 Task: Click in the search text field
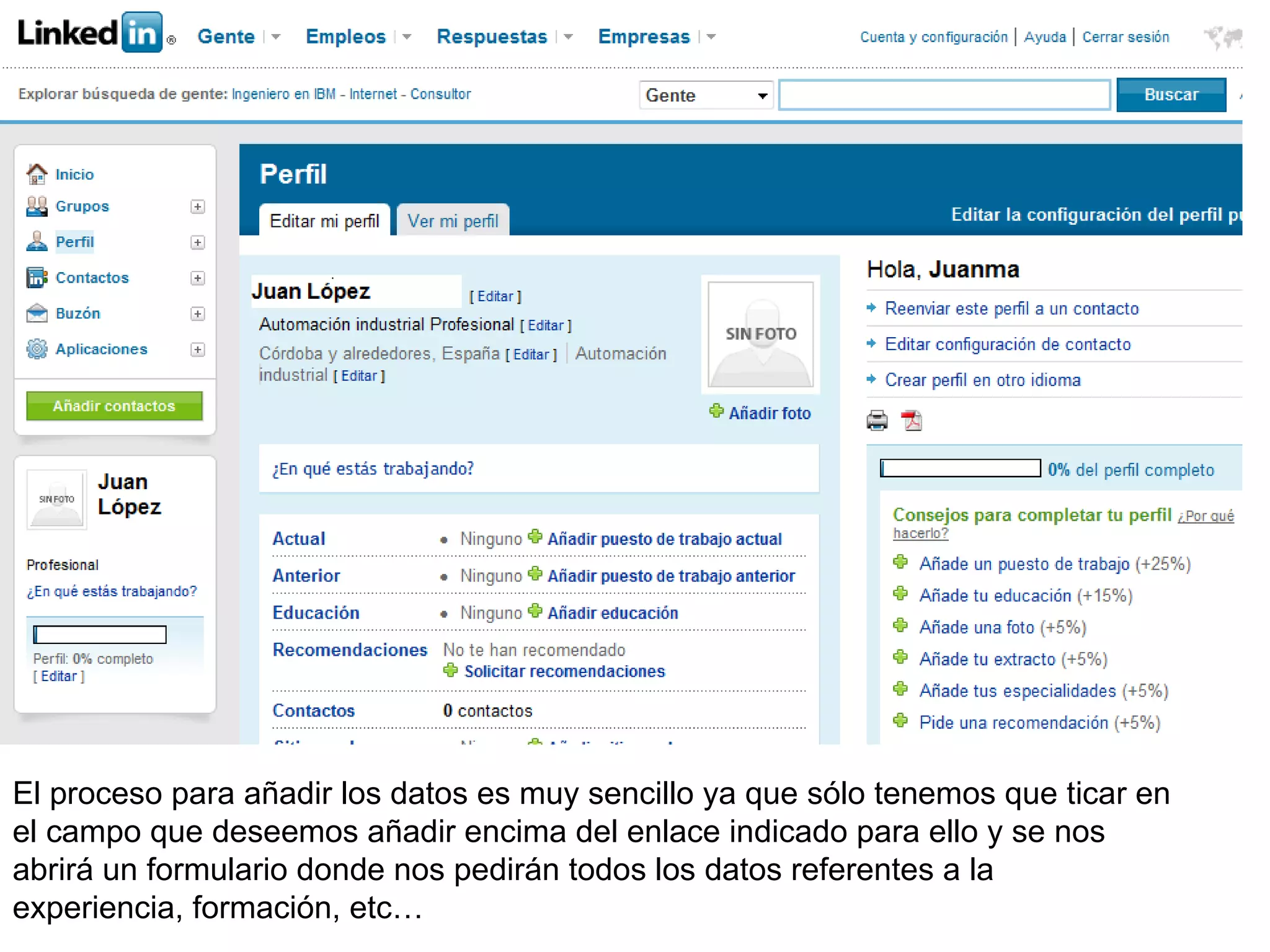[944, 95]
